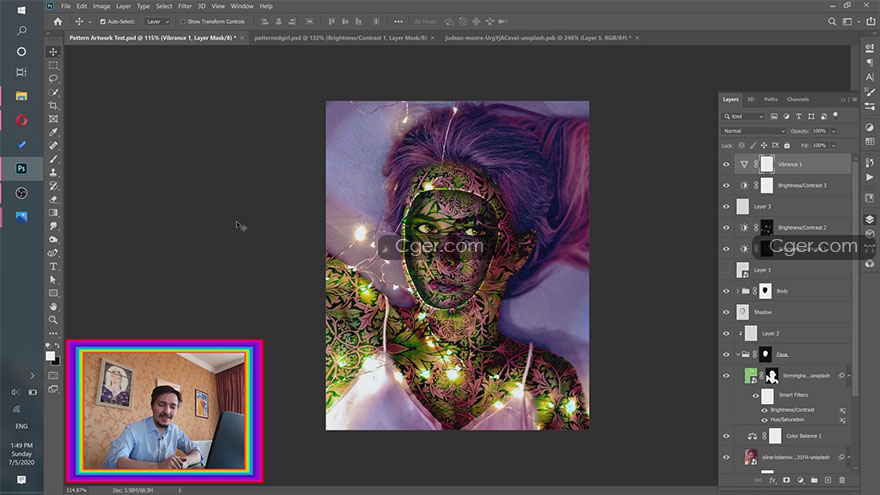Select the Path Selection arrow tool
This screenshot has height=495, width=880.
[x=53, y=279]
